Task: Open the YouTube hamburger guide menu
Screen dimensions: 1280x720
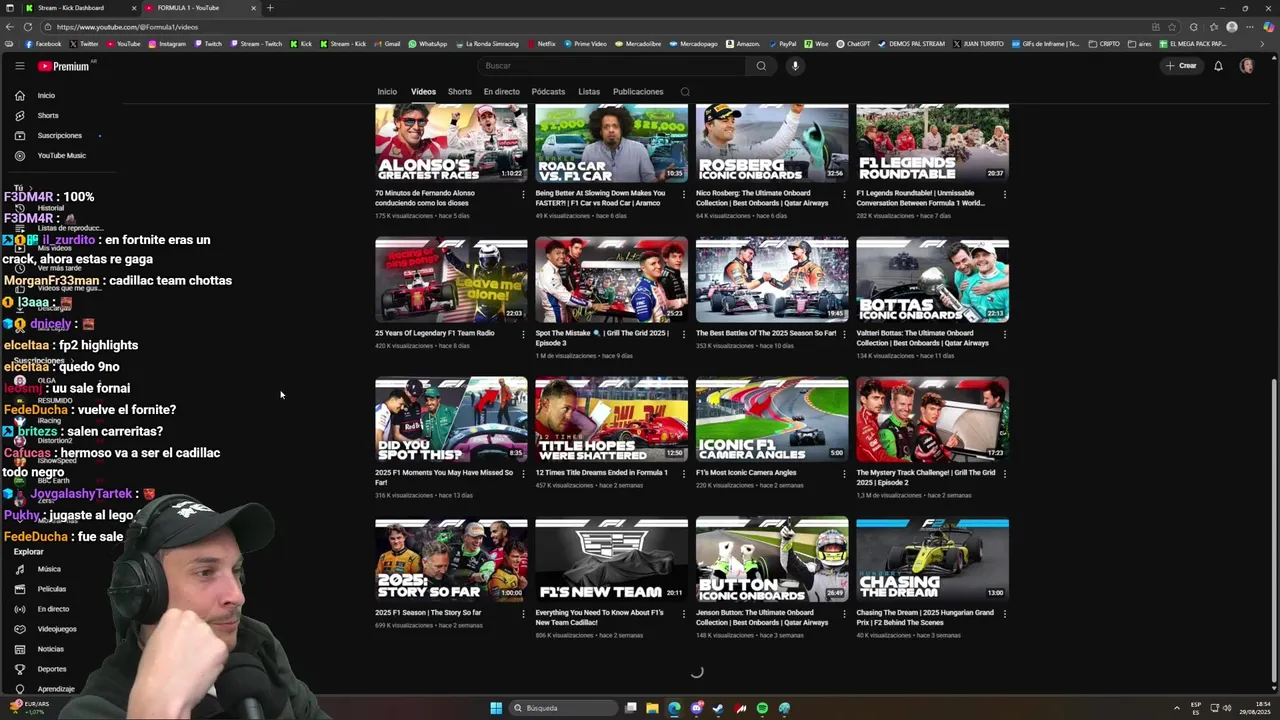Action: click(x=19, y=66)
